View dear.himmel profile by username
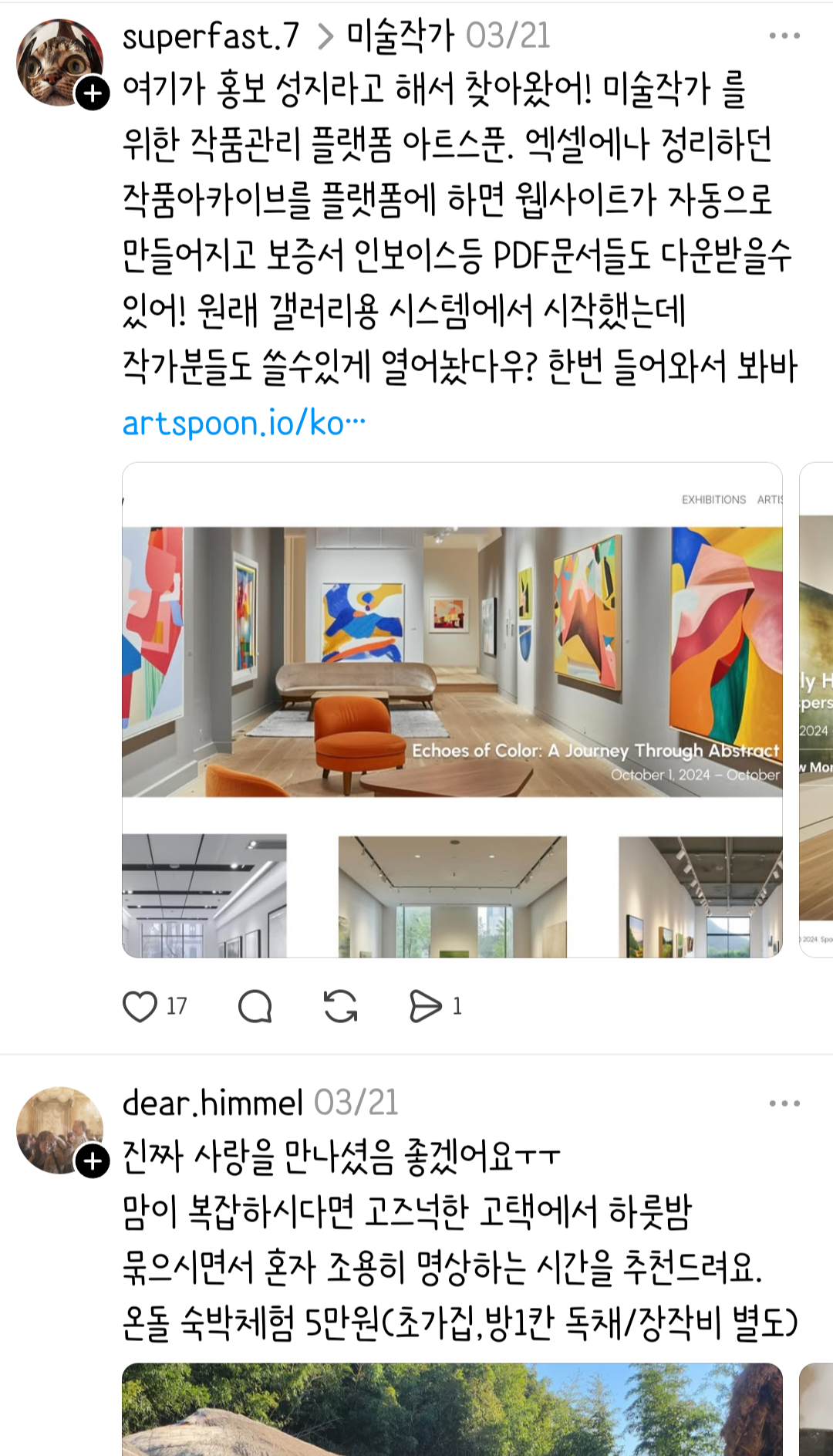Viewport: 833px width, 1456px height. 213,1103
